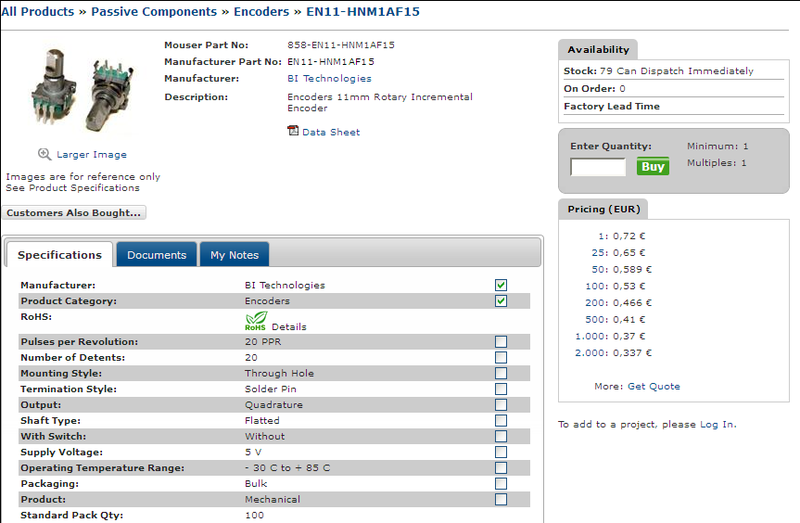This screenshot has width=800, height=523.
Task: Open the PDF Data Sheet icon
Action: click(293, 131)
